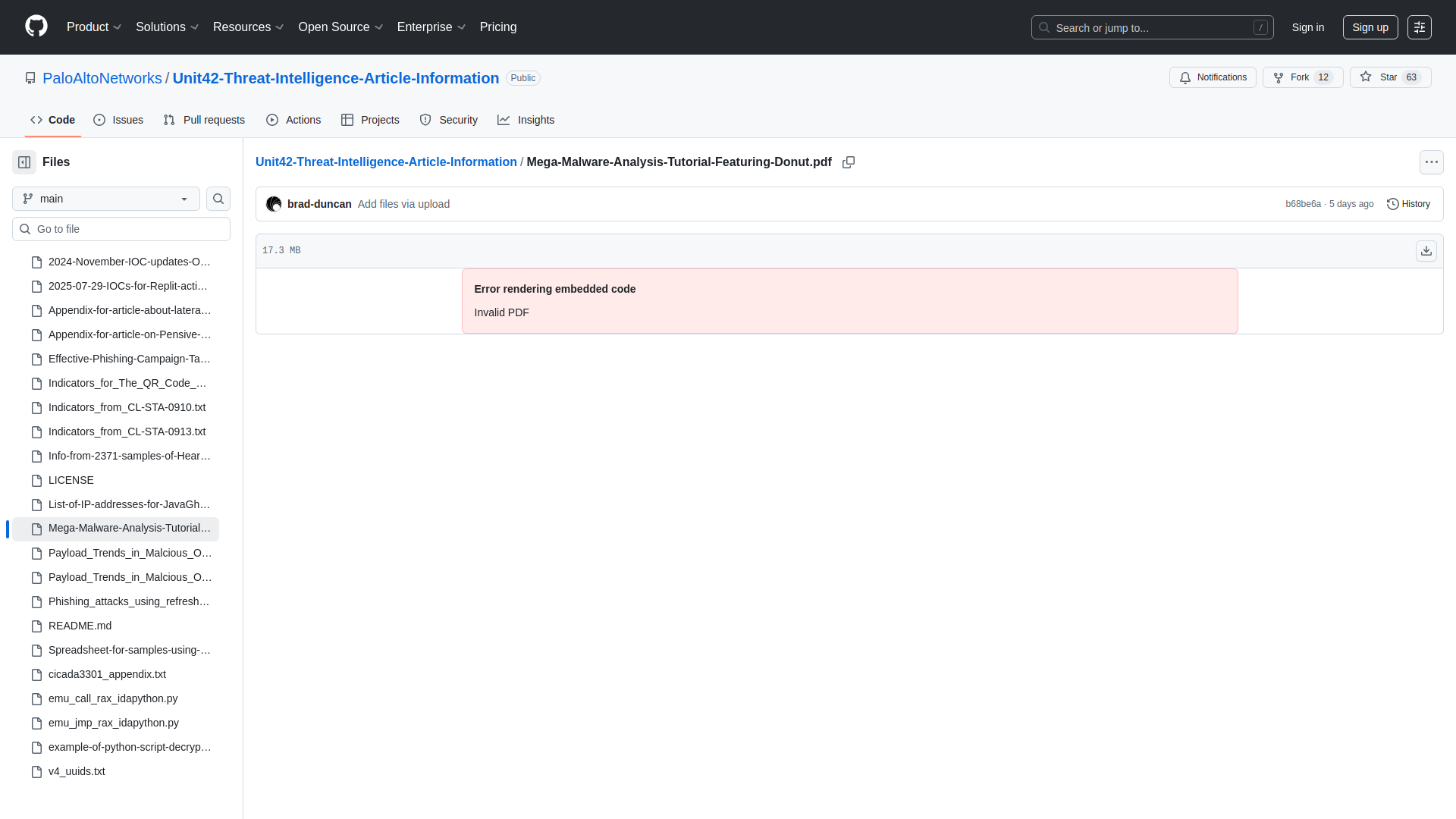Image resolution: width=1456 pixels, height=819 pixels.
Task: Collapse the file tree side panel
Action: pos(24,162)
